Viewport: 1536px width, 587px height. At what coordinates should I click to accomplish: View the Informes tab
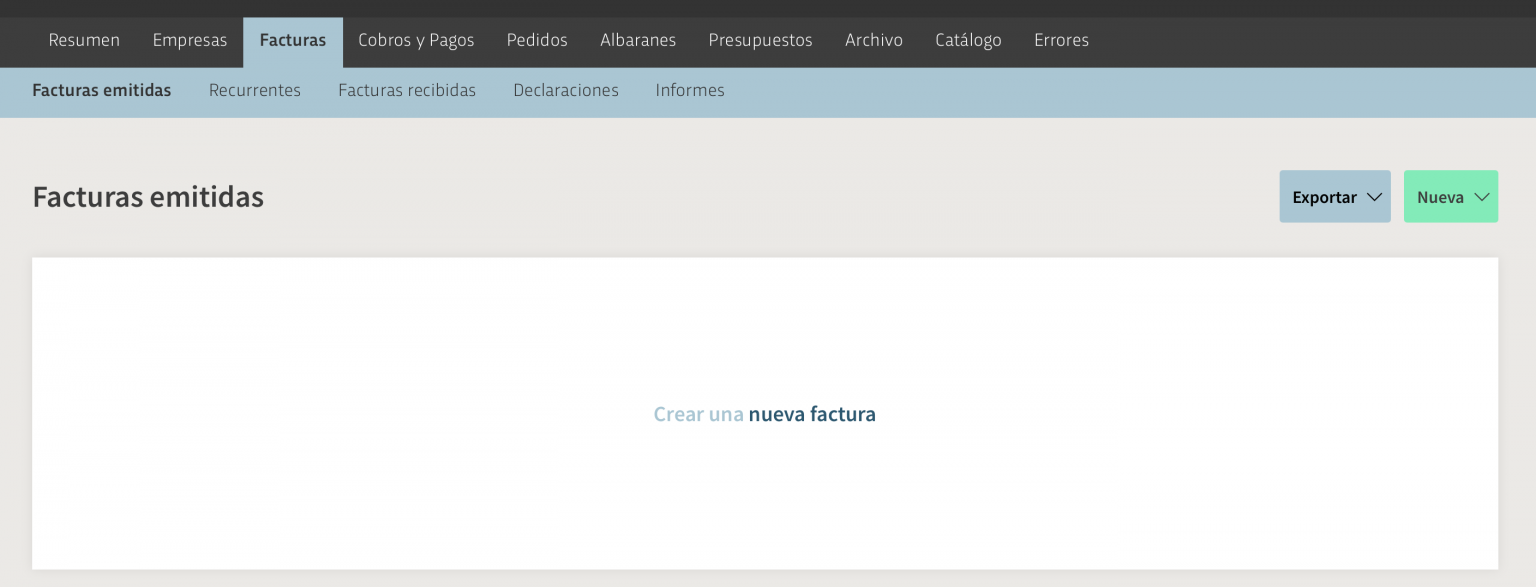(x=690, y=91)
